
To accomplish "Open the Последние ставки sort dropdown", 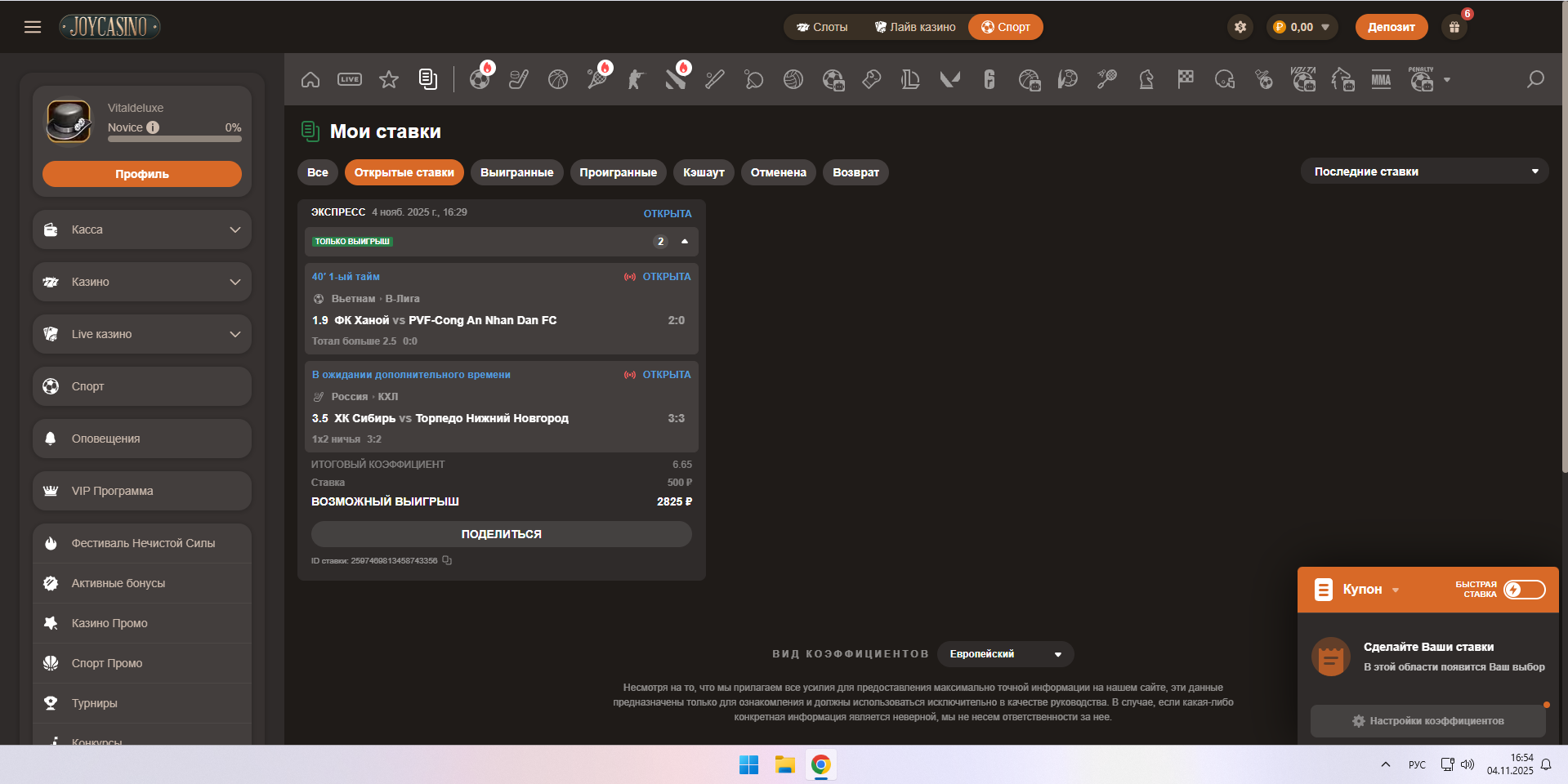I will coord(1424,171).
